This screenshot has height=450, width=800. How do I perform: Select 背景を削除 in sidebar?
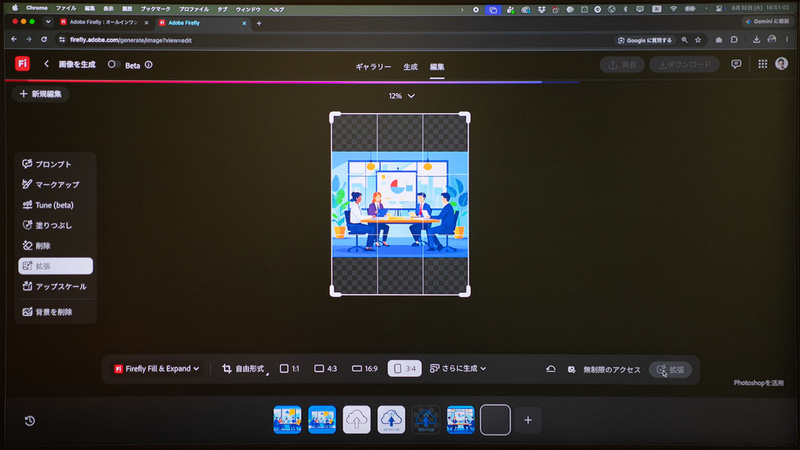[x=55, y=312]
